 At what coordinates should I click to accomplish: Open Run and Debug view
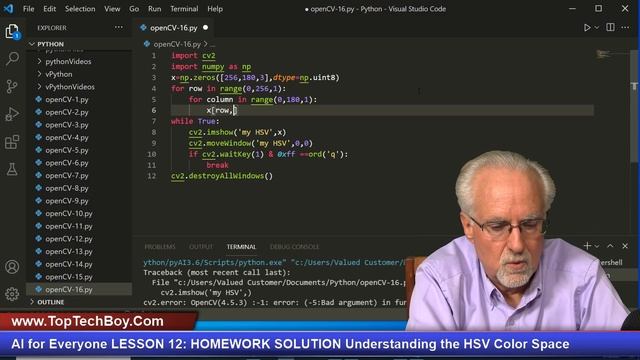(x=12, y=114)
